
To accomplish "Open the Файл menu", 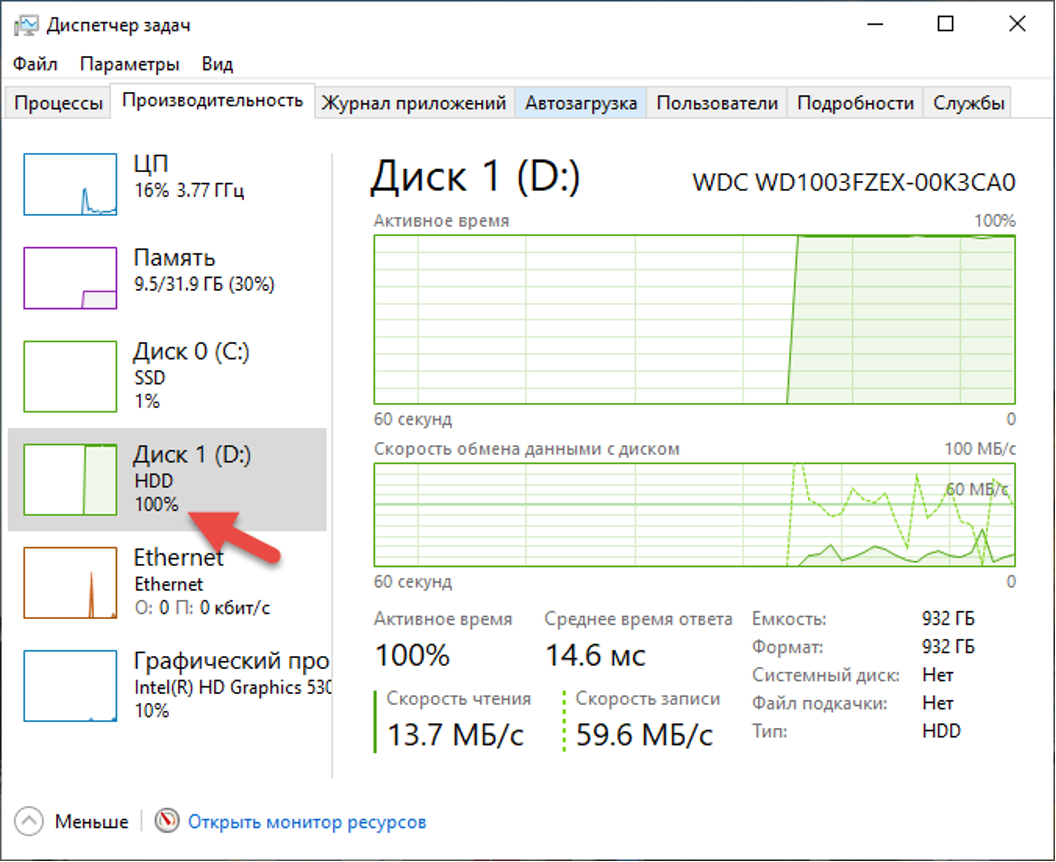I will 35,63.
